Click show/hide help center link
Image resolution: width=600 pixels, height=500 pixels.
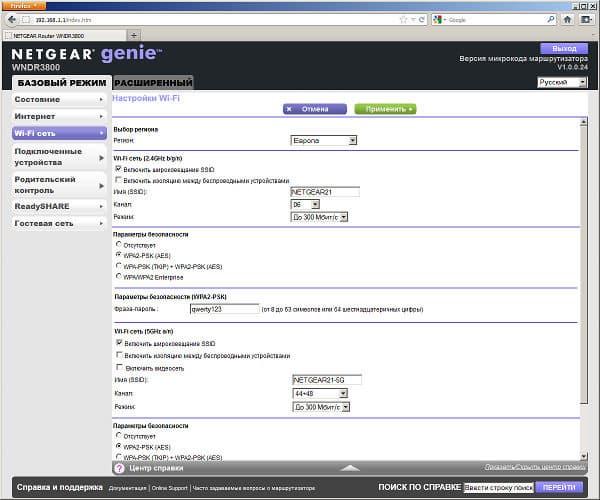point(535,467)
